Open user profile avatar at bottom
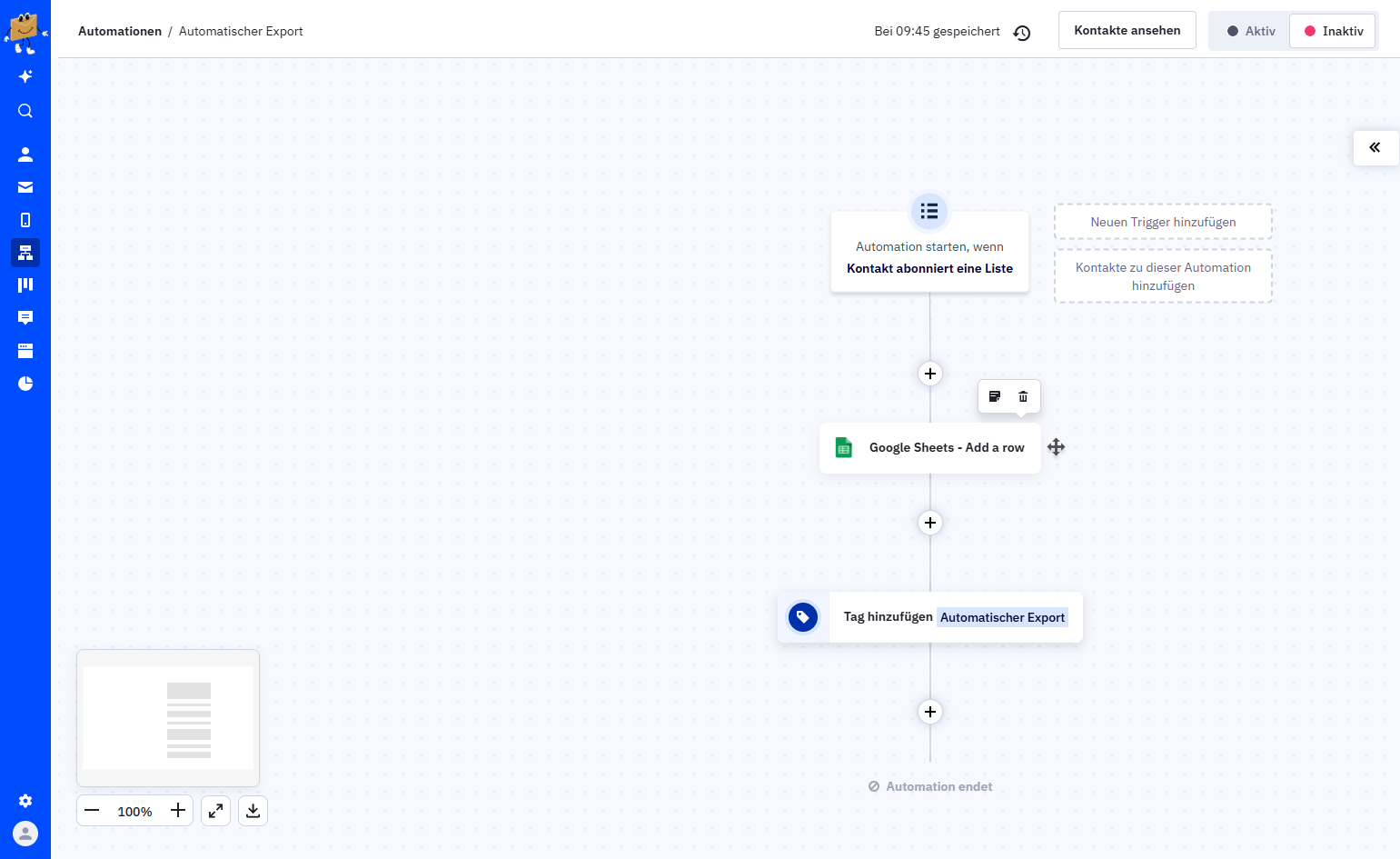 tap(25, 834)
